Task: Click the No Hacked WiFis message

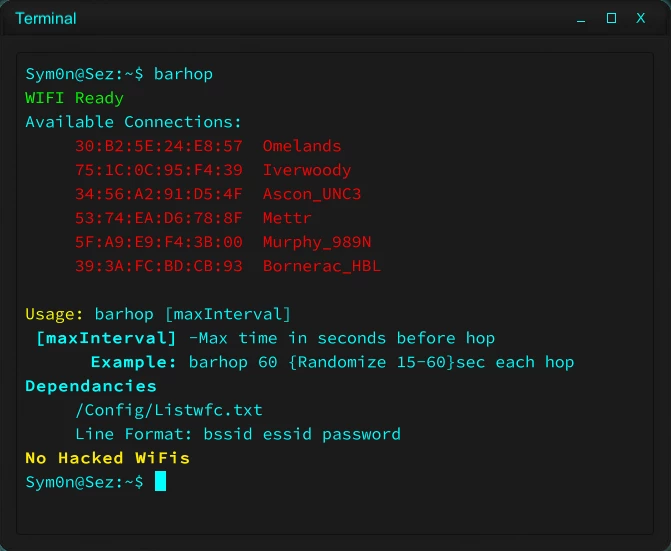Action: [107, 458]
